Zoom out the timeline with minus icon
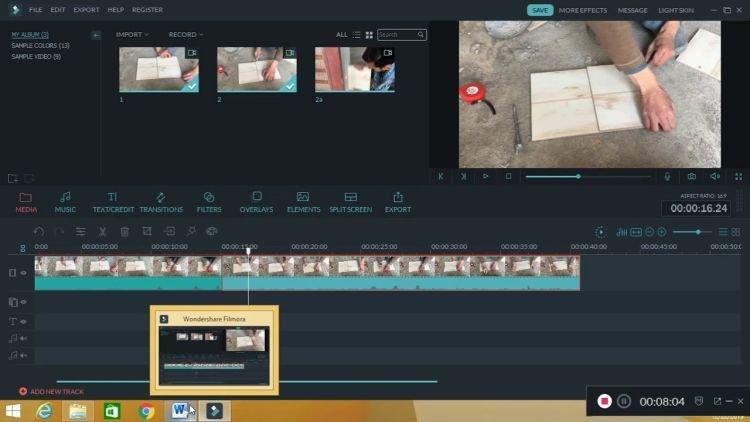The image size is (750, 422). 649,232
